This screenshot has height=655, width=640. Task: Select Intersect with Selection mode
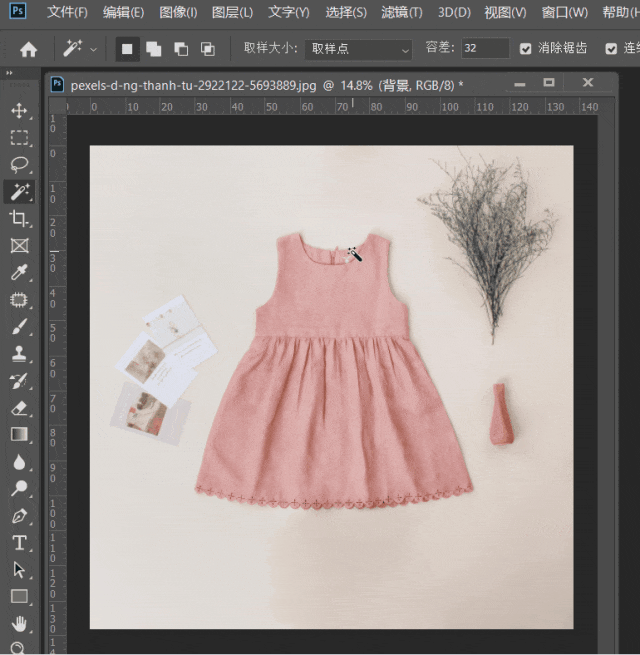(x=208, y=49)
